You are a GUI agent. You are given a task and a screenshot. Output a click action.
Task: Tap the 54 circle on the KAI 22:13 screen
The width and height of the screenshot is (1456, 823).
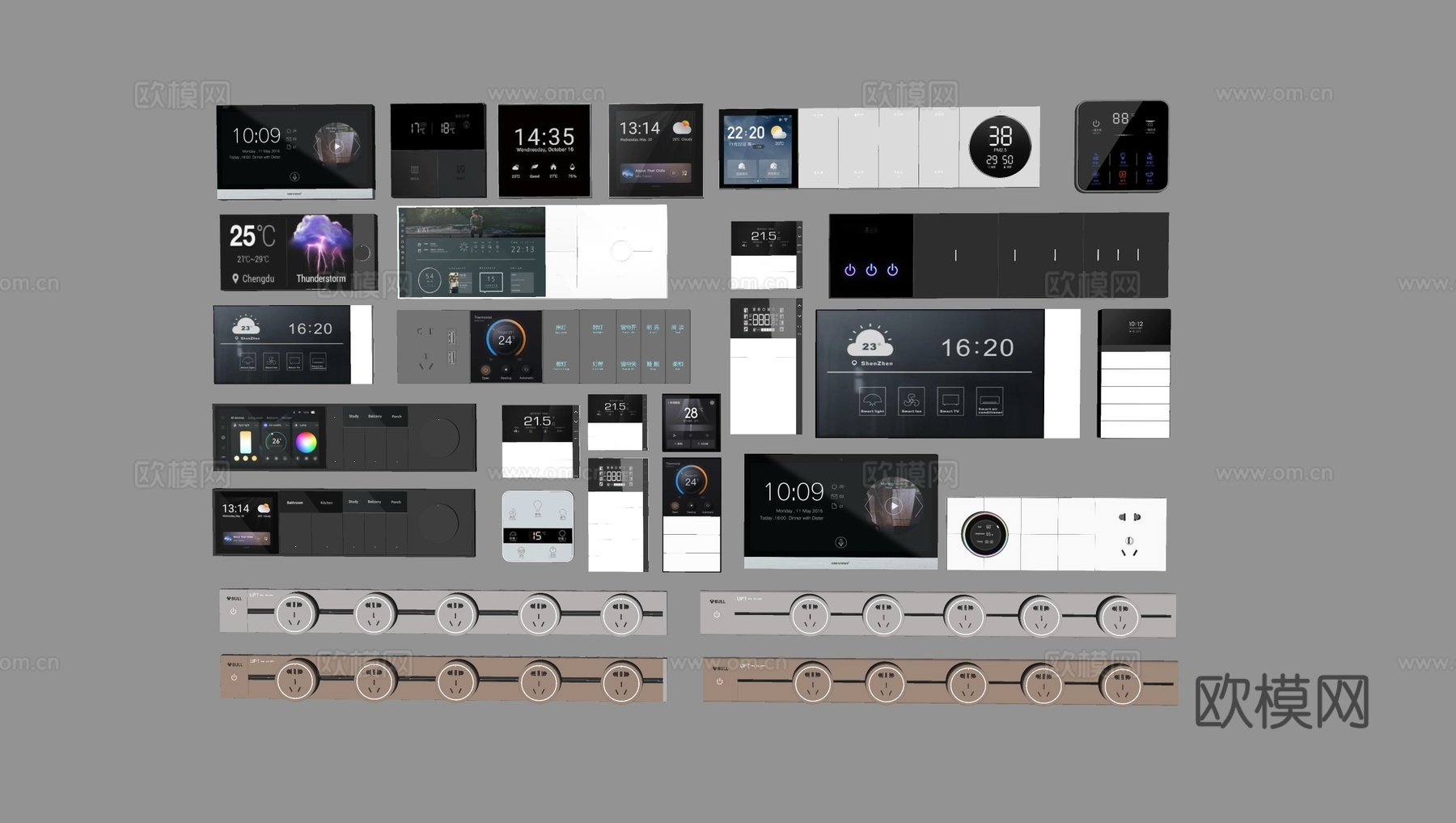430,279
